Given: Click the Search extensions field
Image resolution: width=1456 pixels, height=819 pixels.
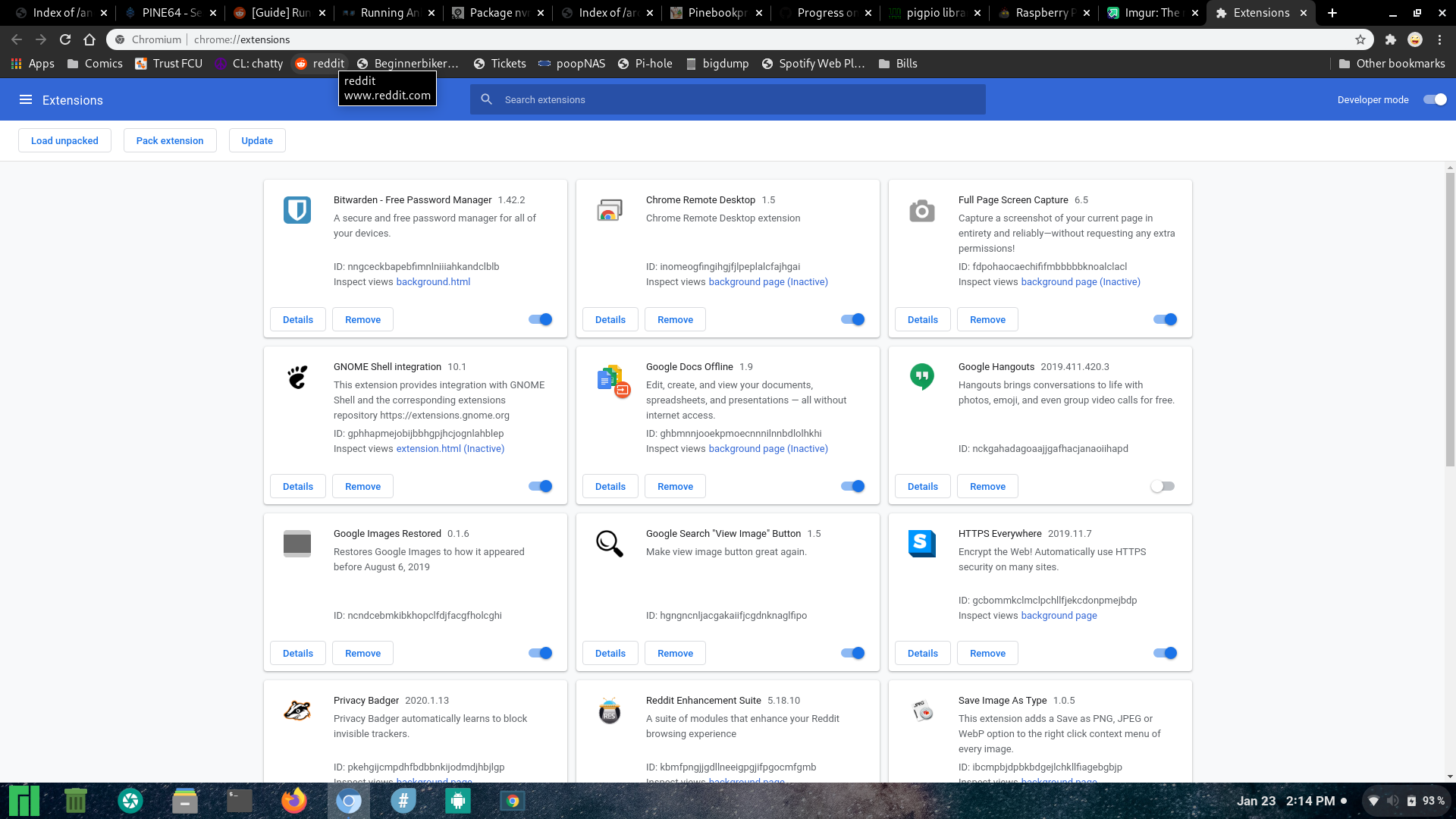Looking at the screenshot, I should (x=728, y=99).
